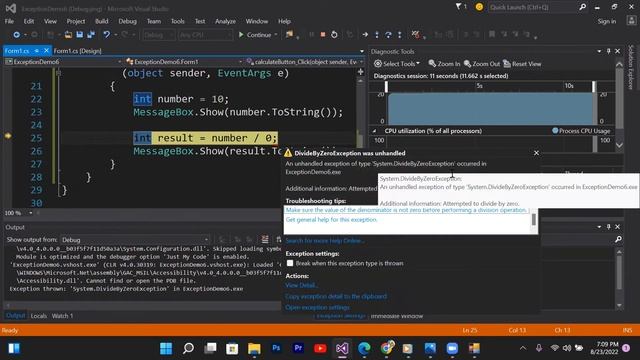Click the Navigate Backward toolbar icon
640x360 pixels.
(x=16, y=35)
